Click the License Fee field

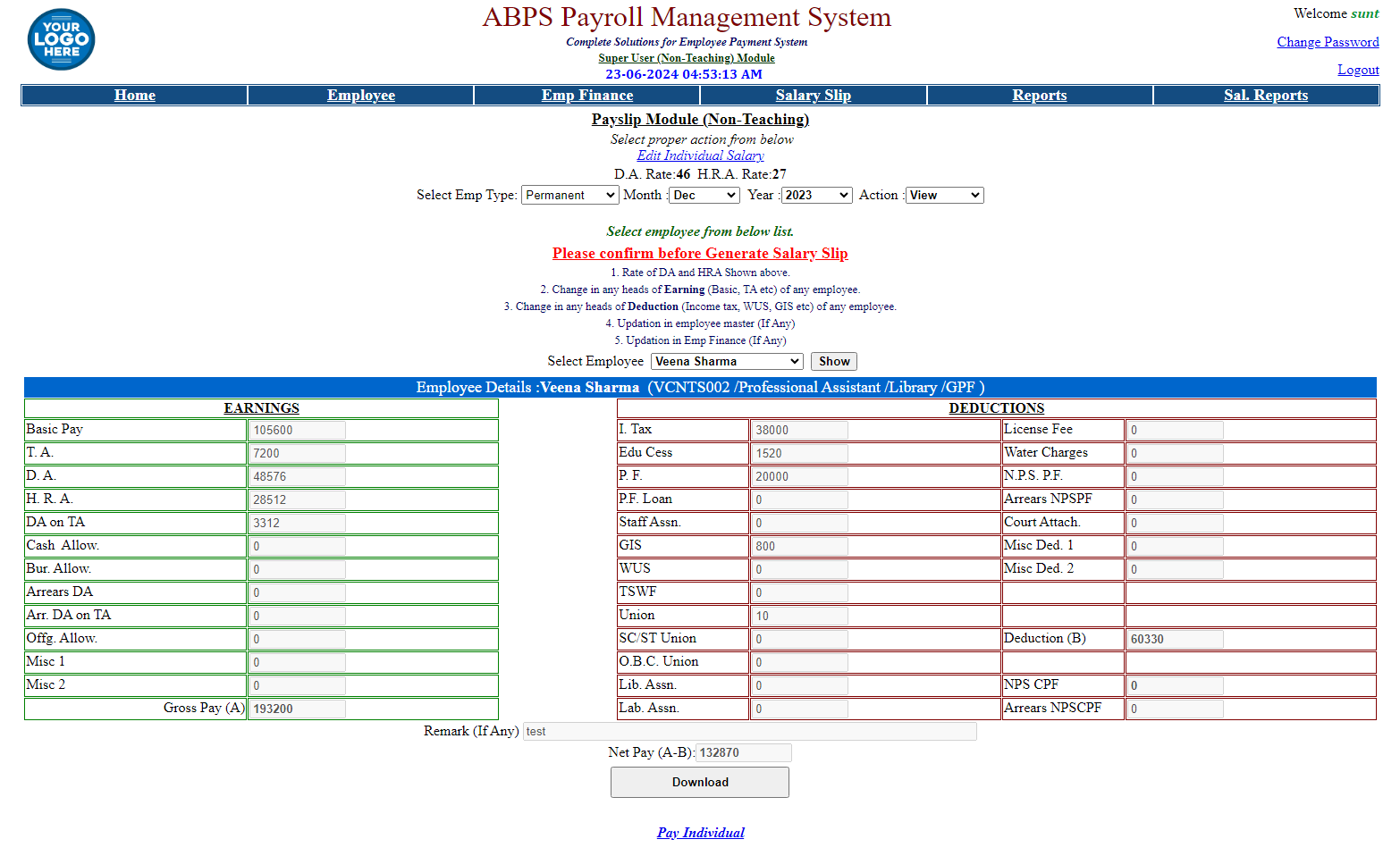1175,430
